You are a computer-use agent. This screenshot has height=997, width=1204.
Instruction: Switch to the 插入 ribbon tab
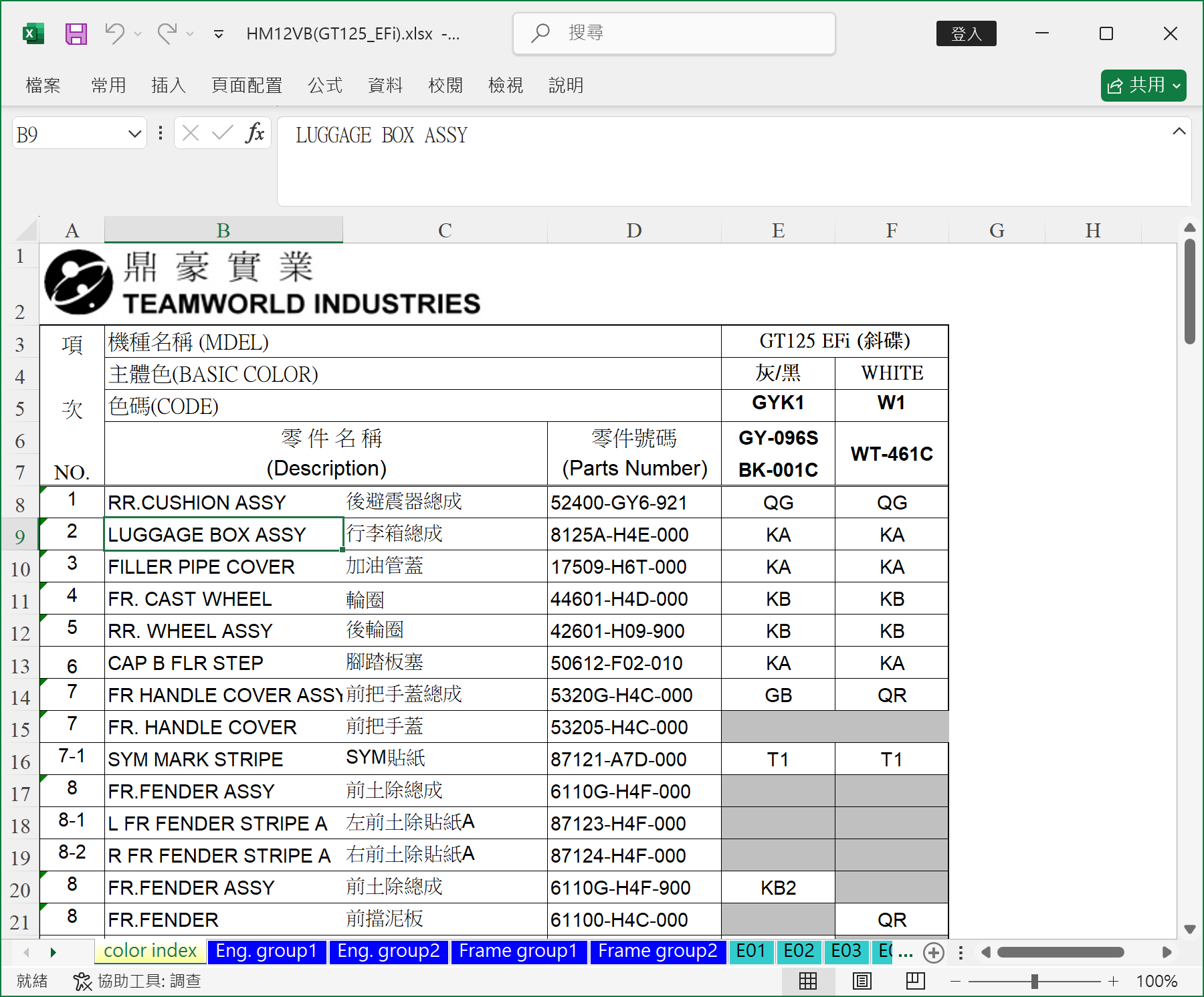coord(168,86)
